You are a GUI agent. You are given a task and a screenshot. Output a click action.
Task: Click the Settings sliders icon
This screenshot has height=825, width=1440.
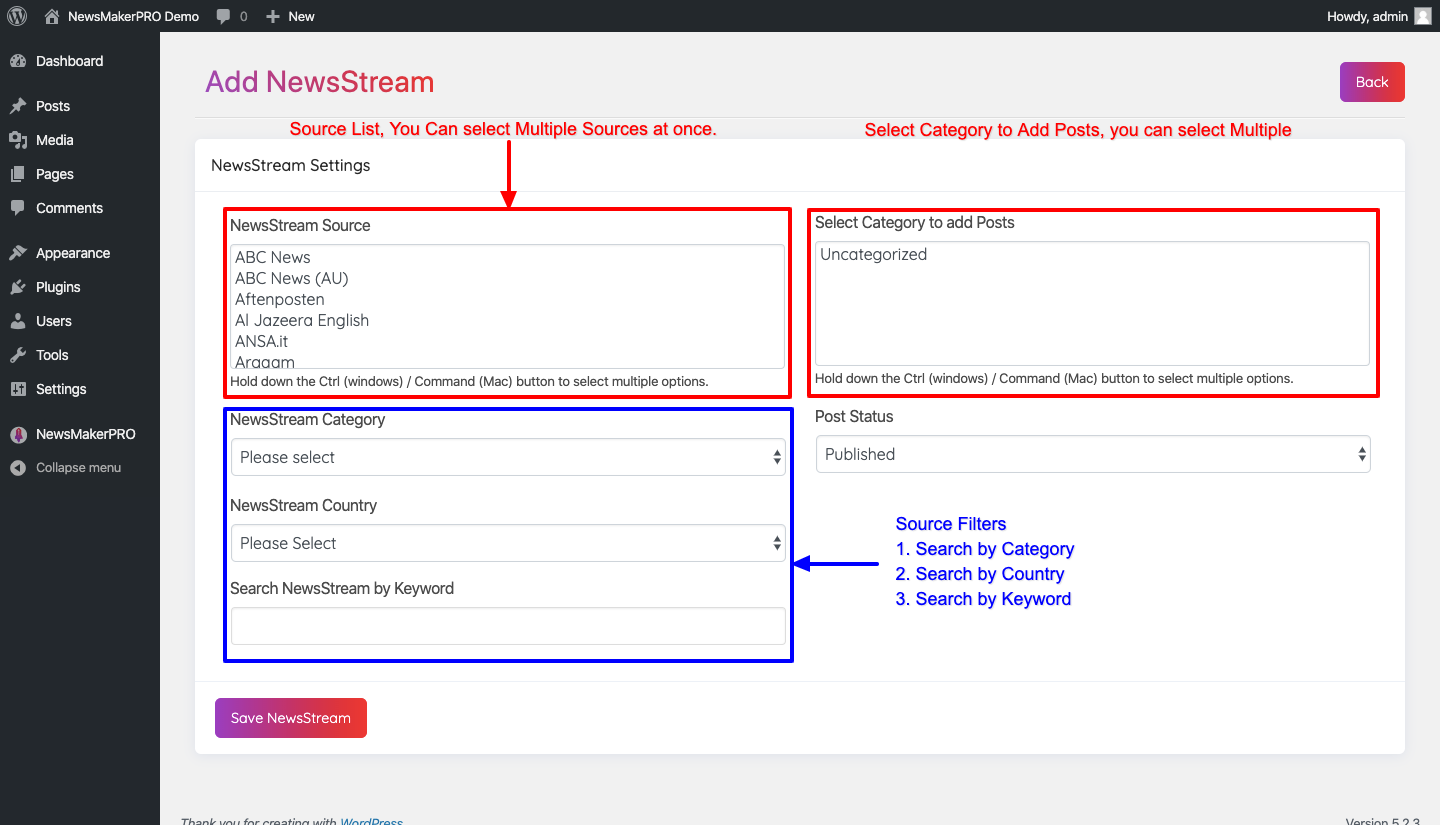pos(18,389)
